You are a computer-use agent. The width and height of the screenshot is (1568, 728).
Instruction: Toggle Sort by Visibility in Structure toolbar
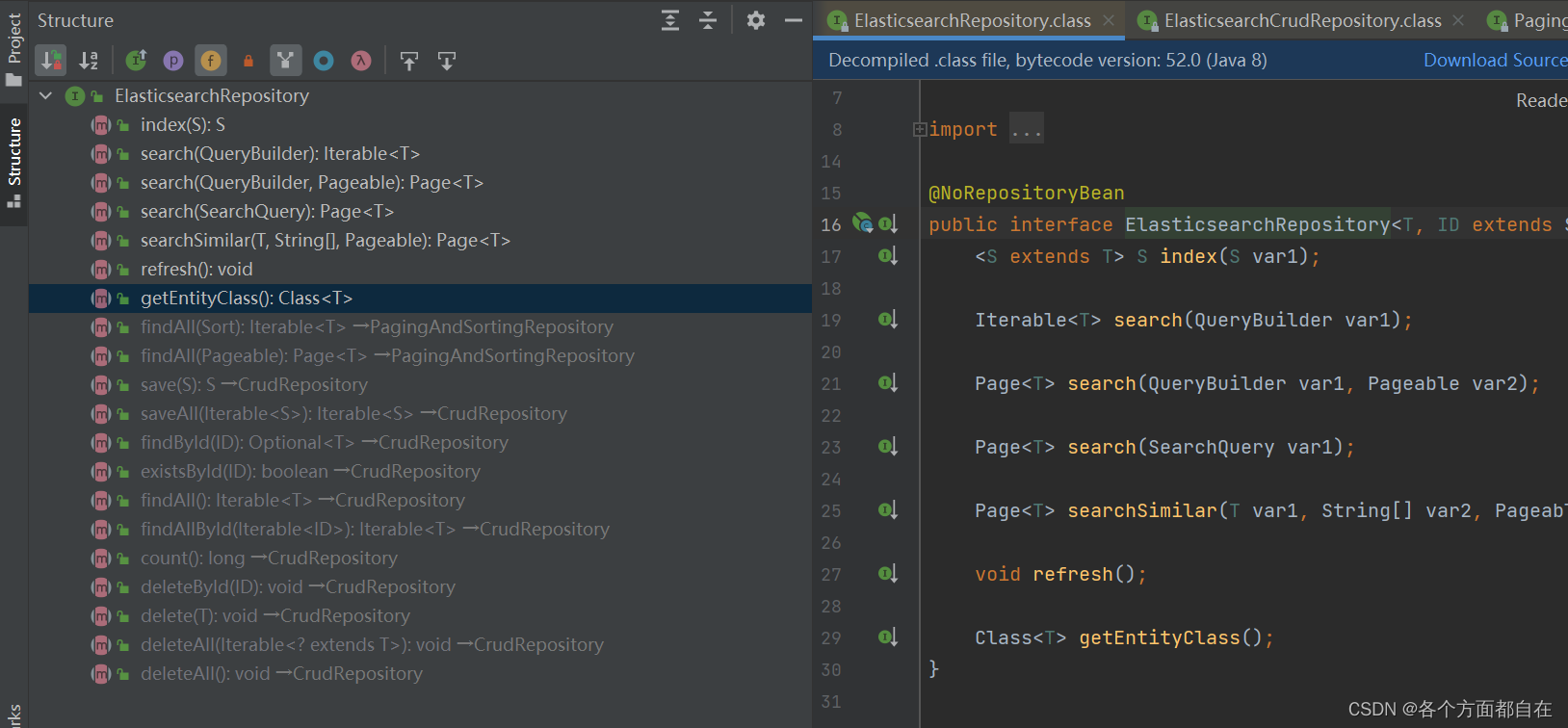[50, 61]
